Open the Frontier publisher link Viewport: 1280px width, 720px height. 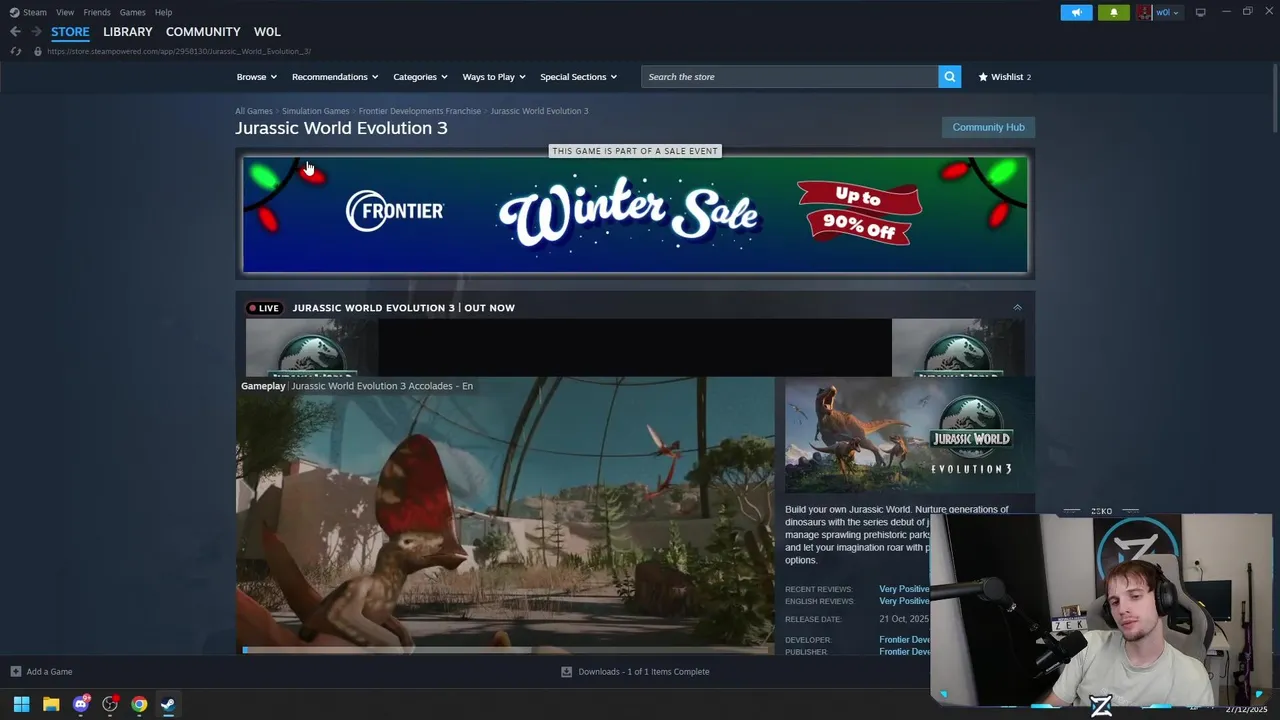(x=905, y=652)
